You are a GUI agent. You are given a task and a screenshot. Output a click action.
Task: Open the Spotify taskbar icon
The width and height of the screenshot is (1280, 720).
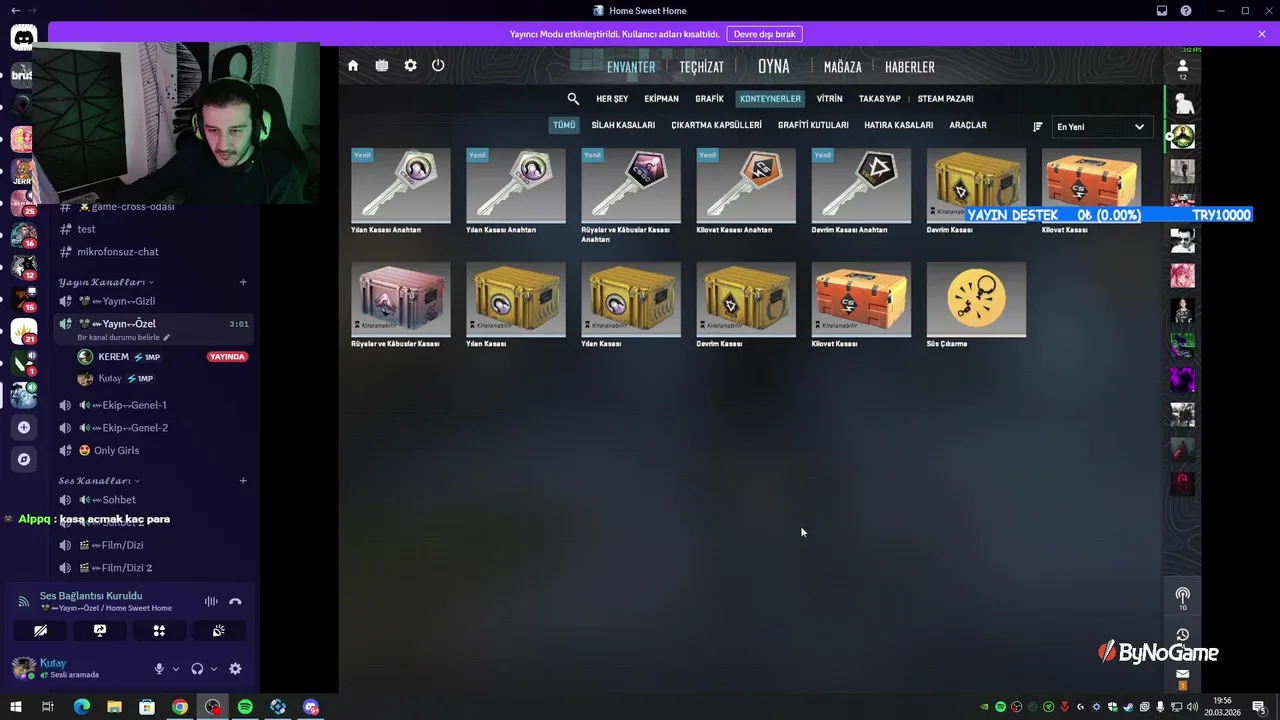[245, 707]
